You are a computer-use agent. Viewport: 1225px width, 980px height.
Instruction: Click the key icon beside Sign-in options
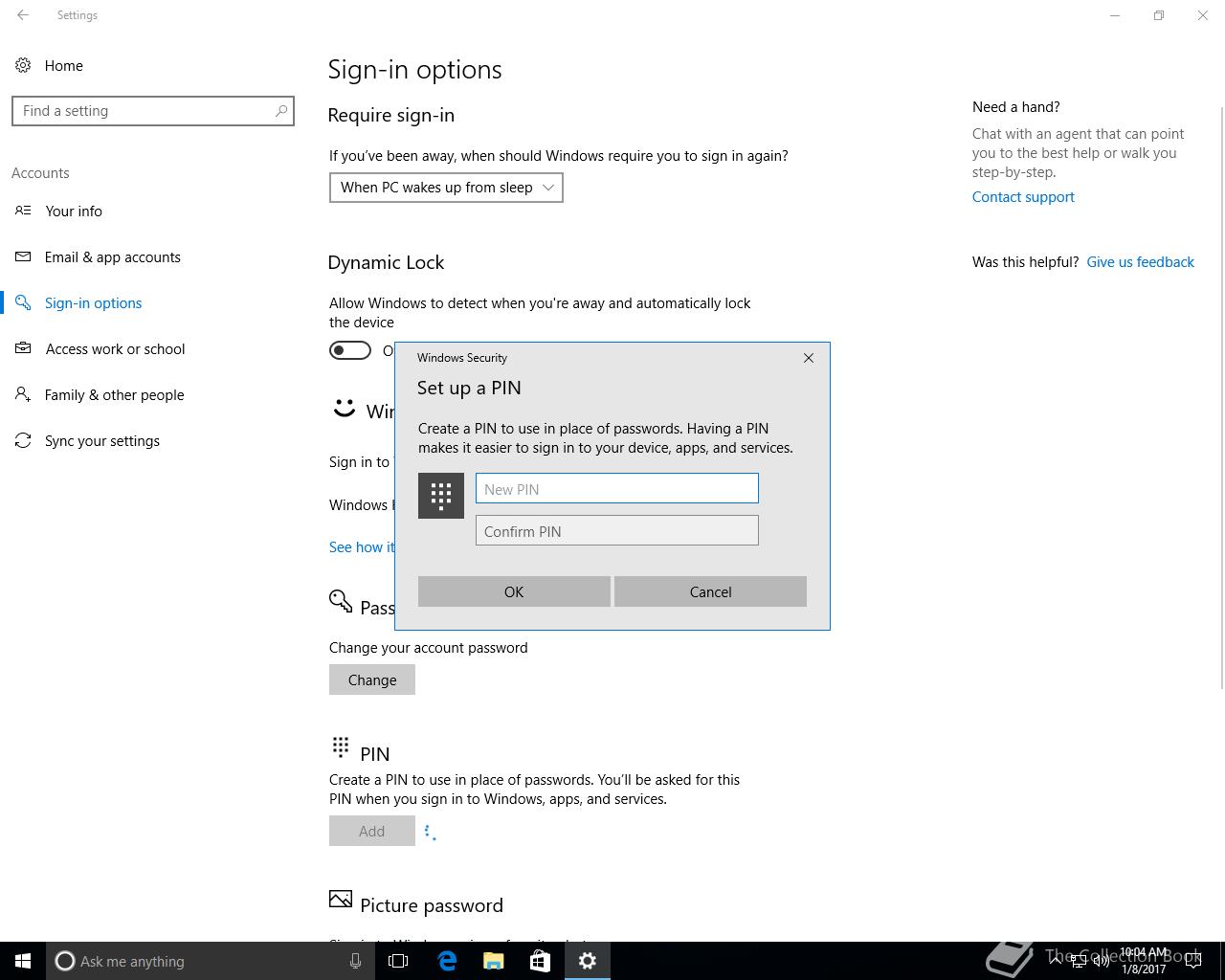point(23,302)
